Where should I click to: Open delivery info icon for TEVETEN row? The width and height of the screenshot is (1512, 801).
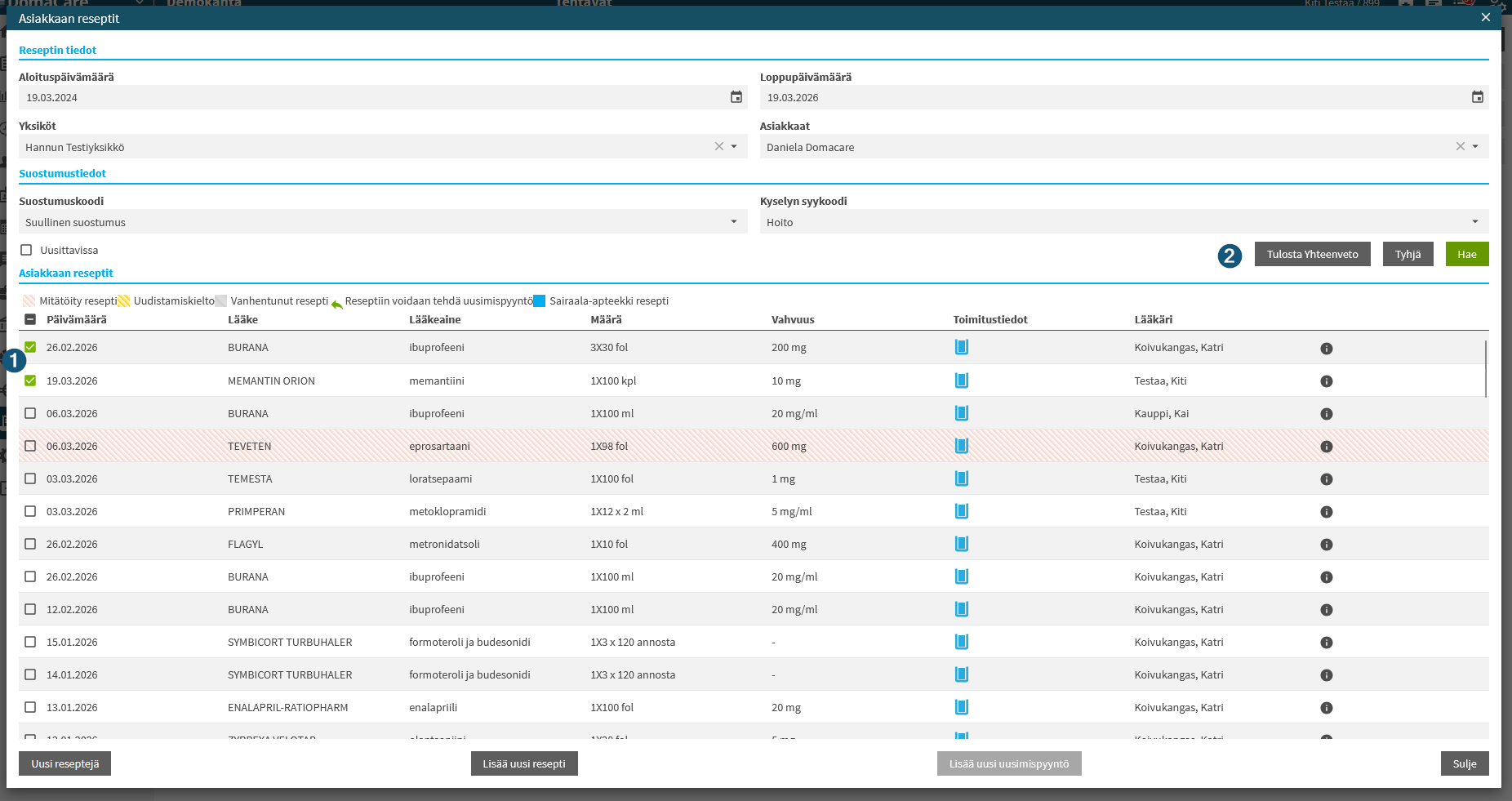[962, 446]
